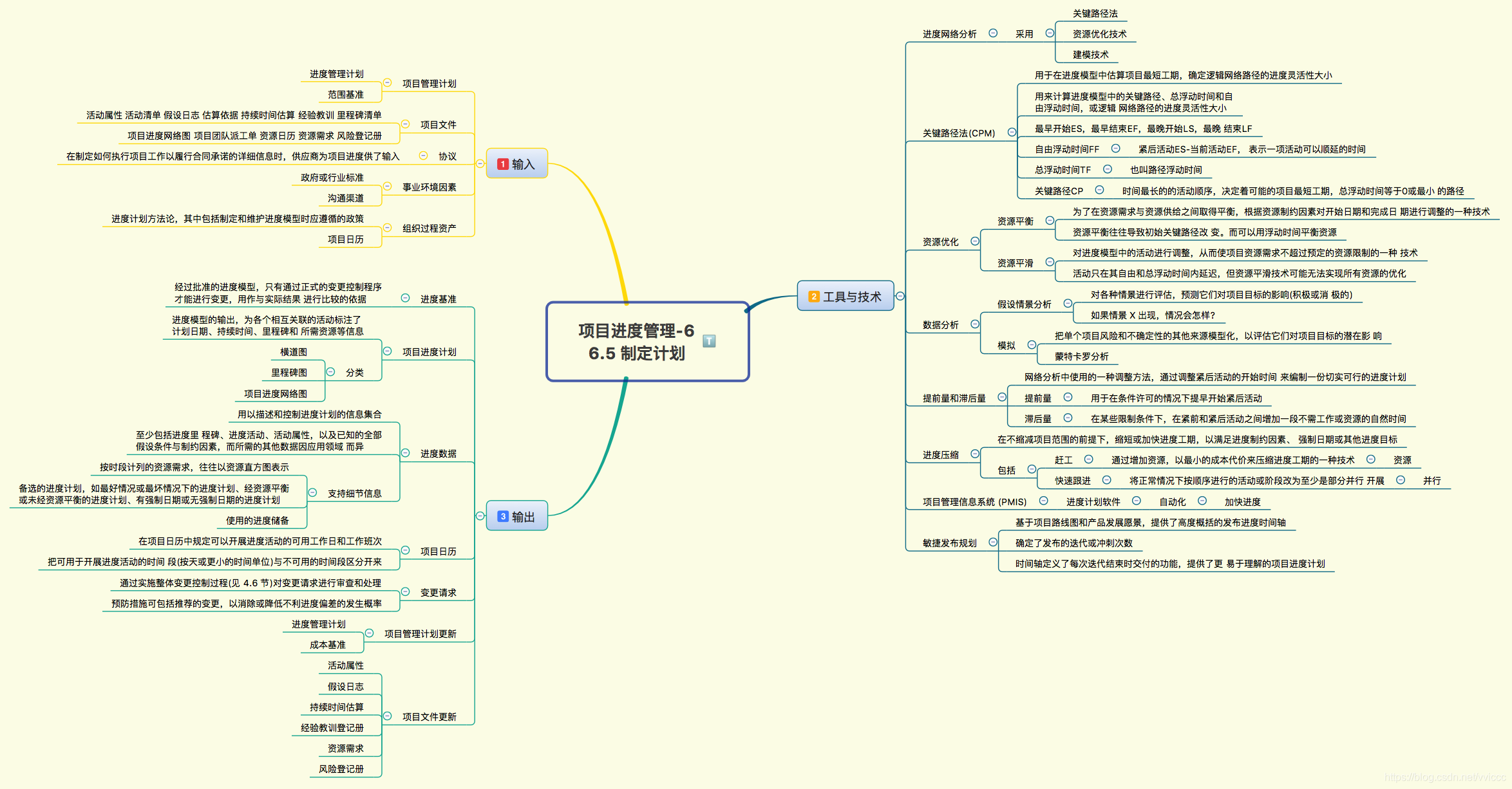
Task: Select the 风险登记册 topic under 项目文件更新
Action: point(341,769)
